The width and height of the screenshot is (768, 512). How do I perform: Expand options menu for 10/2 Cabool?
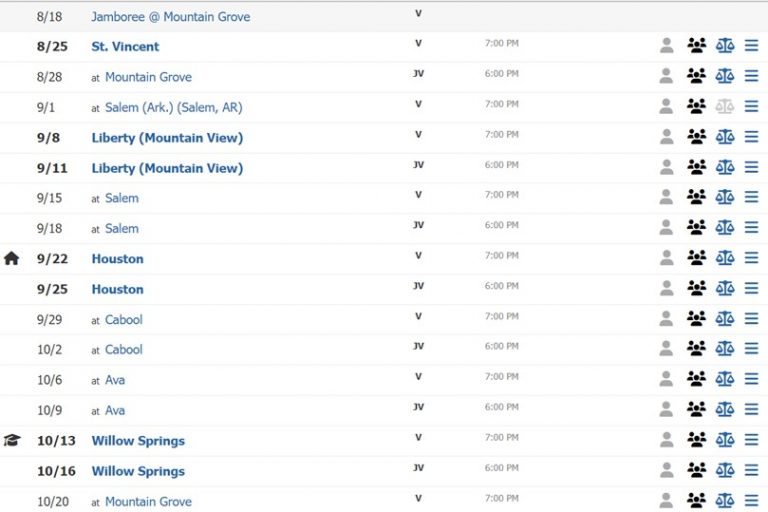tap(751, 349)
